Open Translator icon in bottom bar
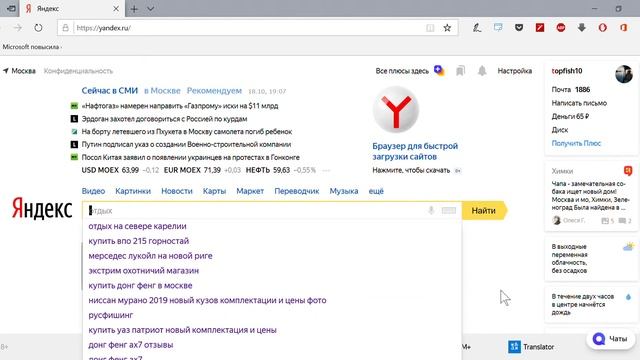Screen dimensions: 640x360 coord(514,347)
